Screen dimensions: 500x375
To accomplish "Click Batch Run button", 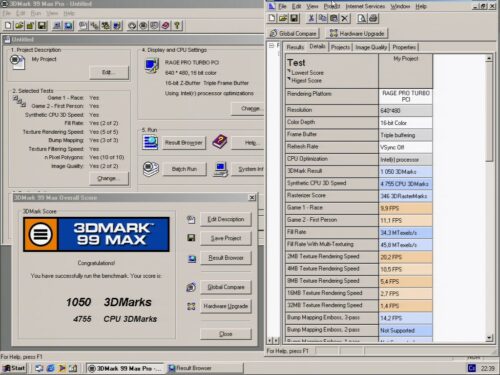I will 184,169.
